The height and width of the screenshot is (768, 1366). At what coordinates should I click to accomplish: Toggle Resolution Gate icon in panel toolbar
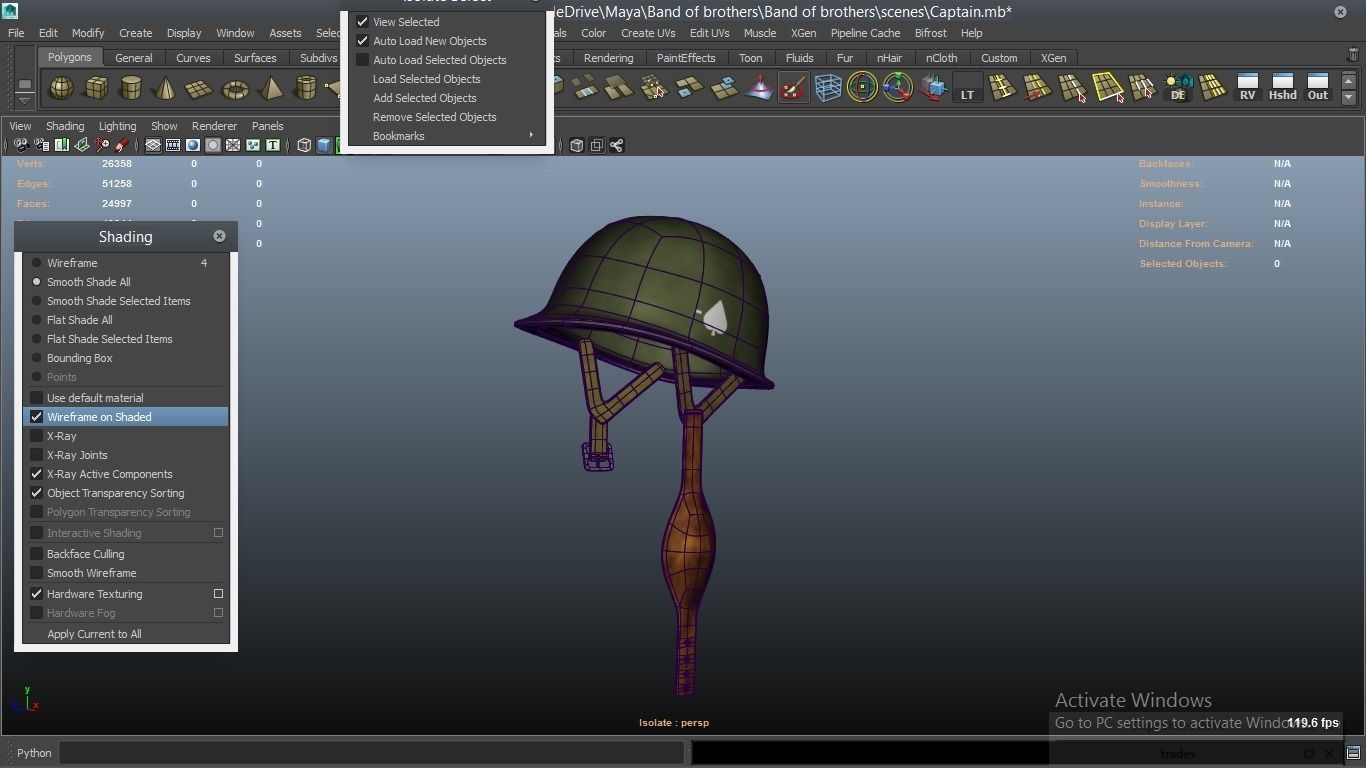click(x=193, y=145)
